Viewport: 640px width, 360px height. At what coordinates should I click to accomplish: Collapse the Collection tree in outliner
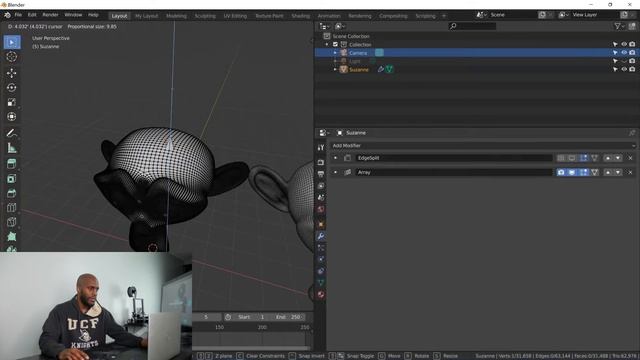327,44
